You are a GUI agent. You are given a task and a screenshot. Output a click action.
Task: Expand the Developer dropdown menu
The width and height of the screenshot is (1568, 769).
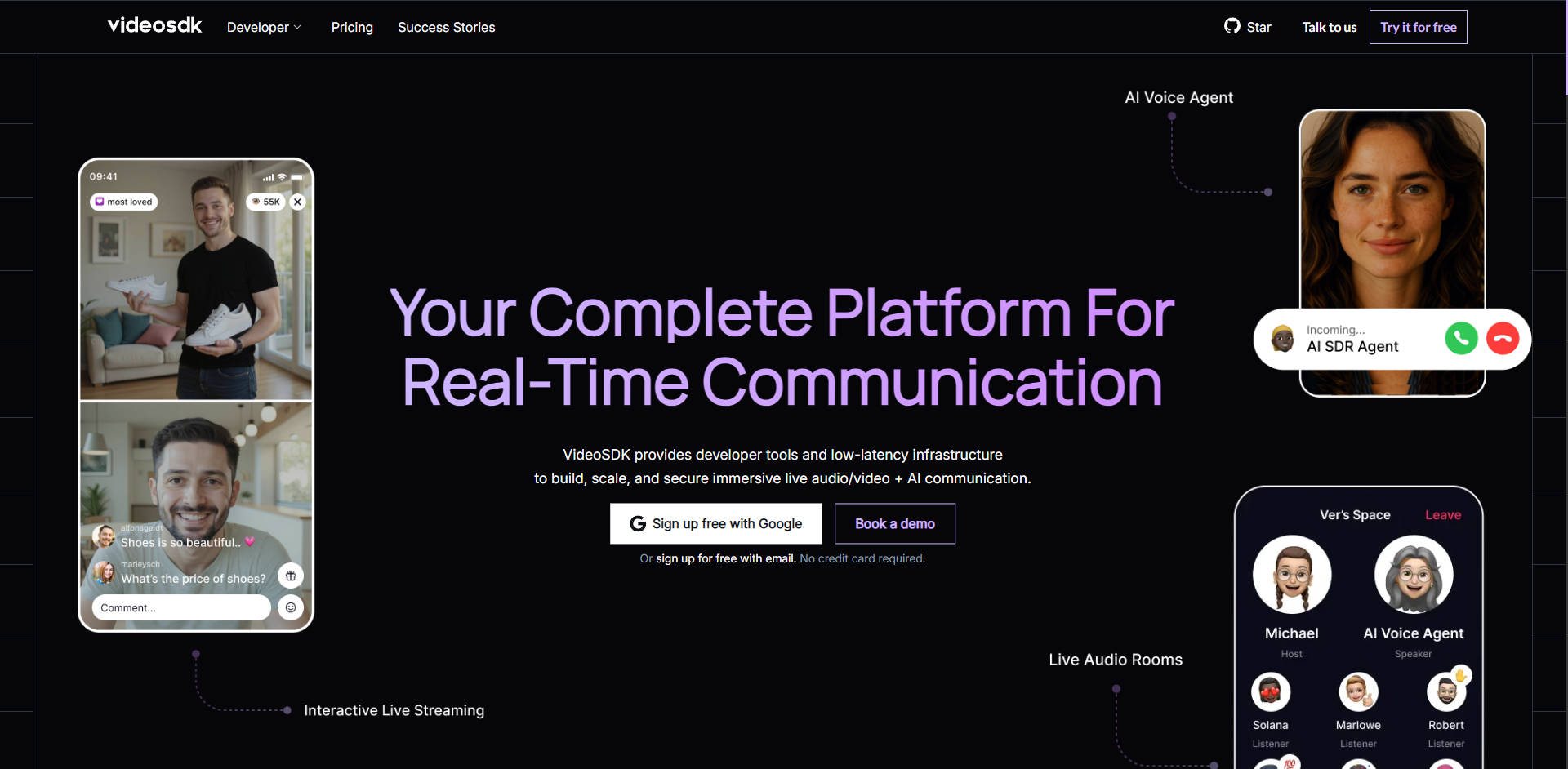[264, 27]
